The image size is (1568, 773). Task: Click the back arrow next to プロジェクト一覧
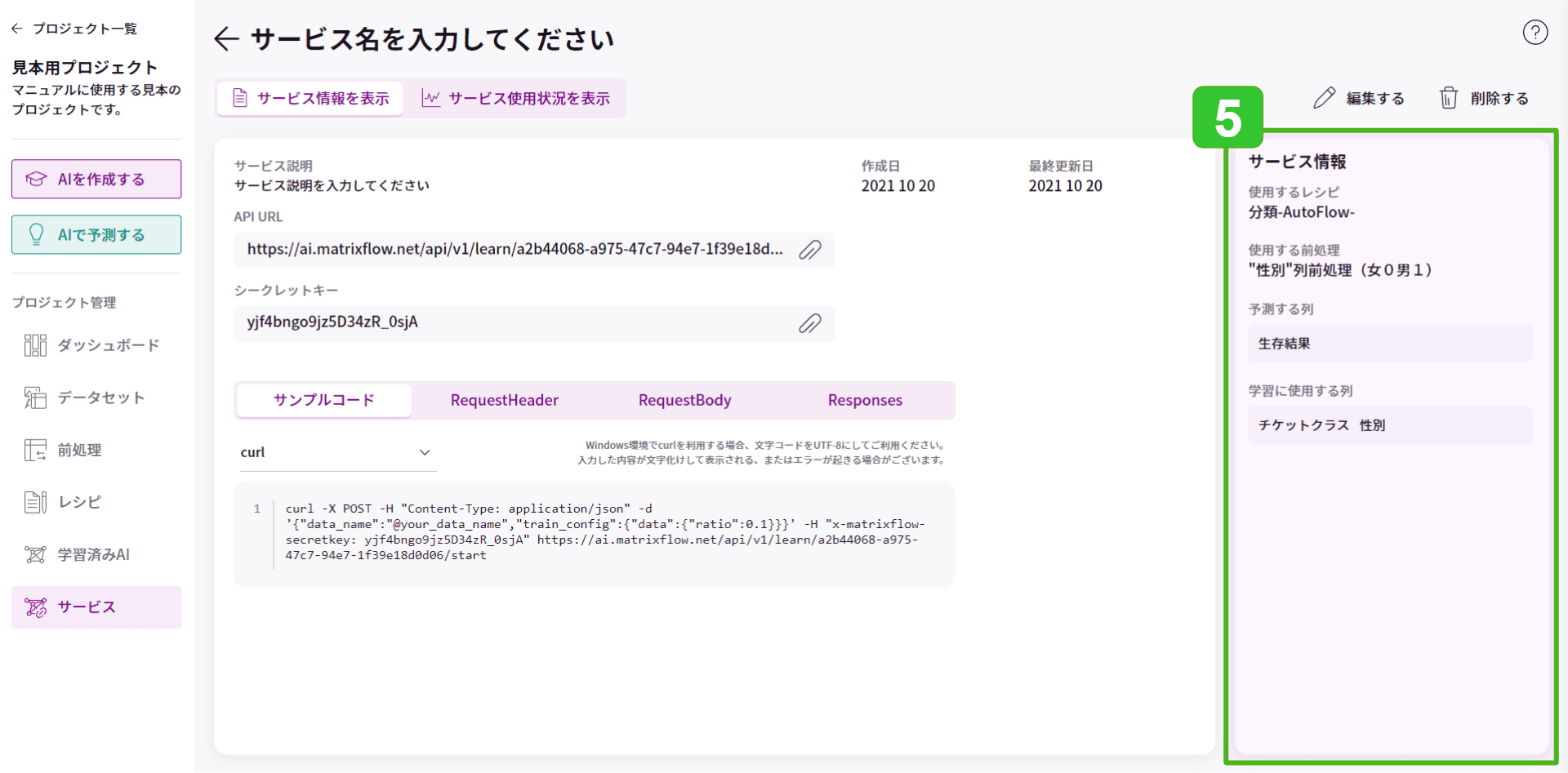(16, 29)
